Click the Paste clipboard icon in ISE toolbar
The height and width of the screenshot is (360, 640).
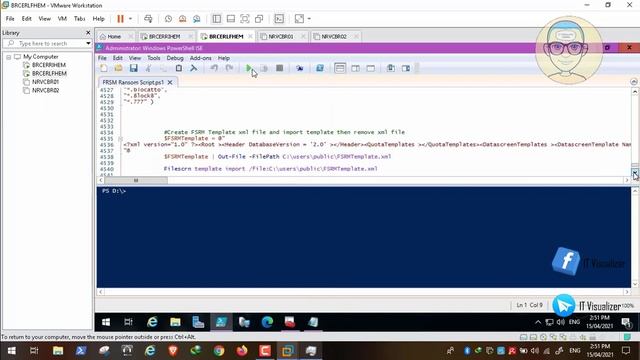point(178,68)
